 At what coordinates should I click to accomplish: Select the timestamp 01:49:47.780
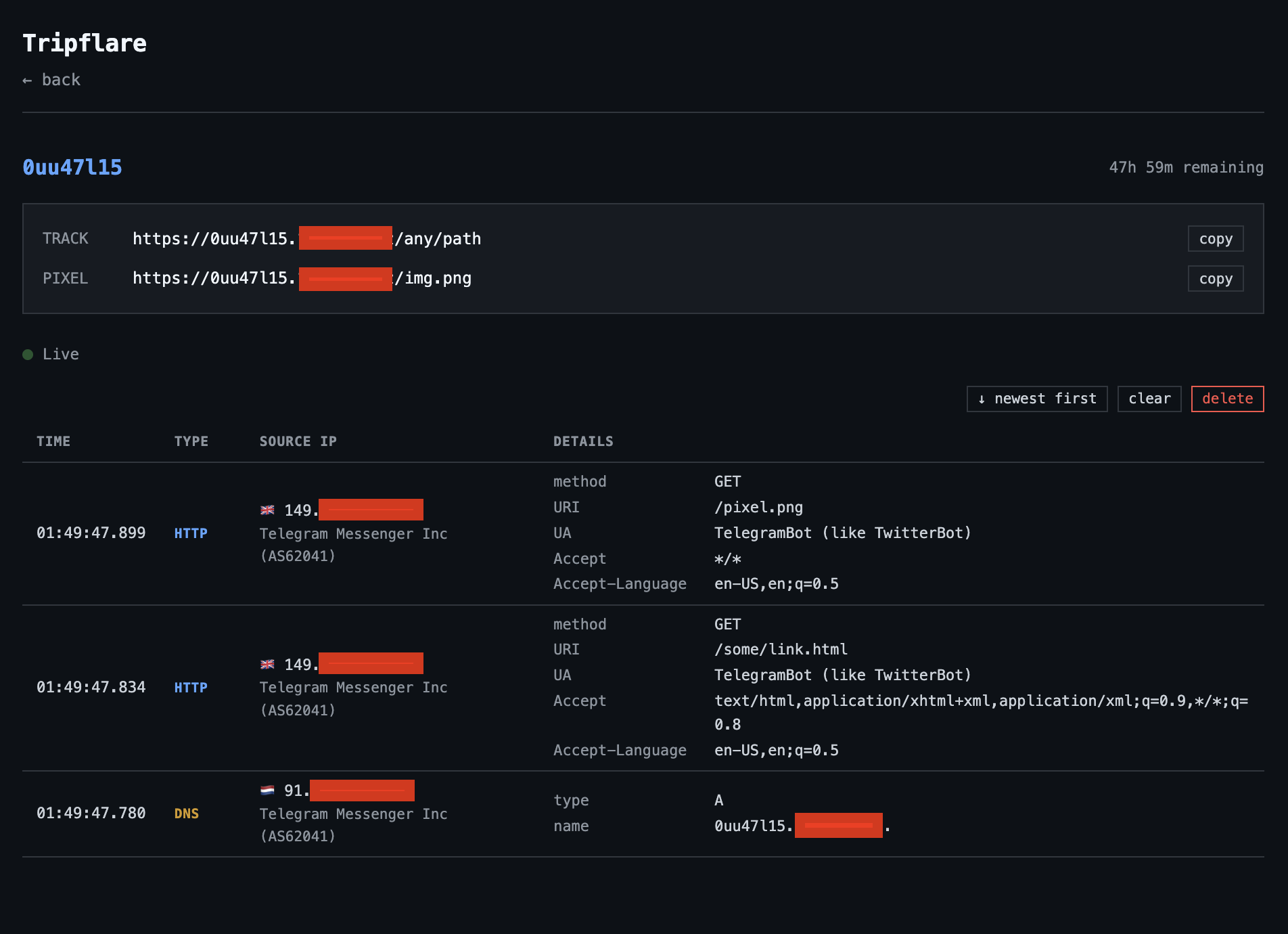pyautogui.click(x=91, y=814)
